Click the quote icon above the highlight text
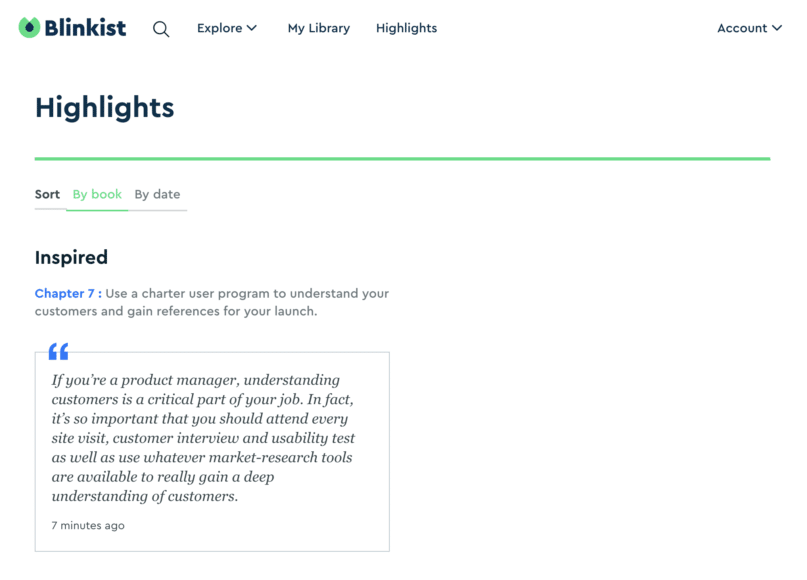This screenshot has width=807, height=580. point(57,351)
